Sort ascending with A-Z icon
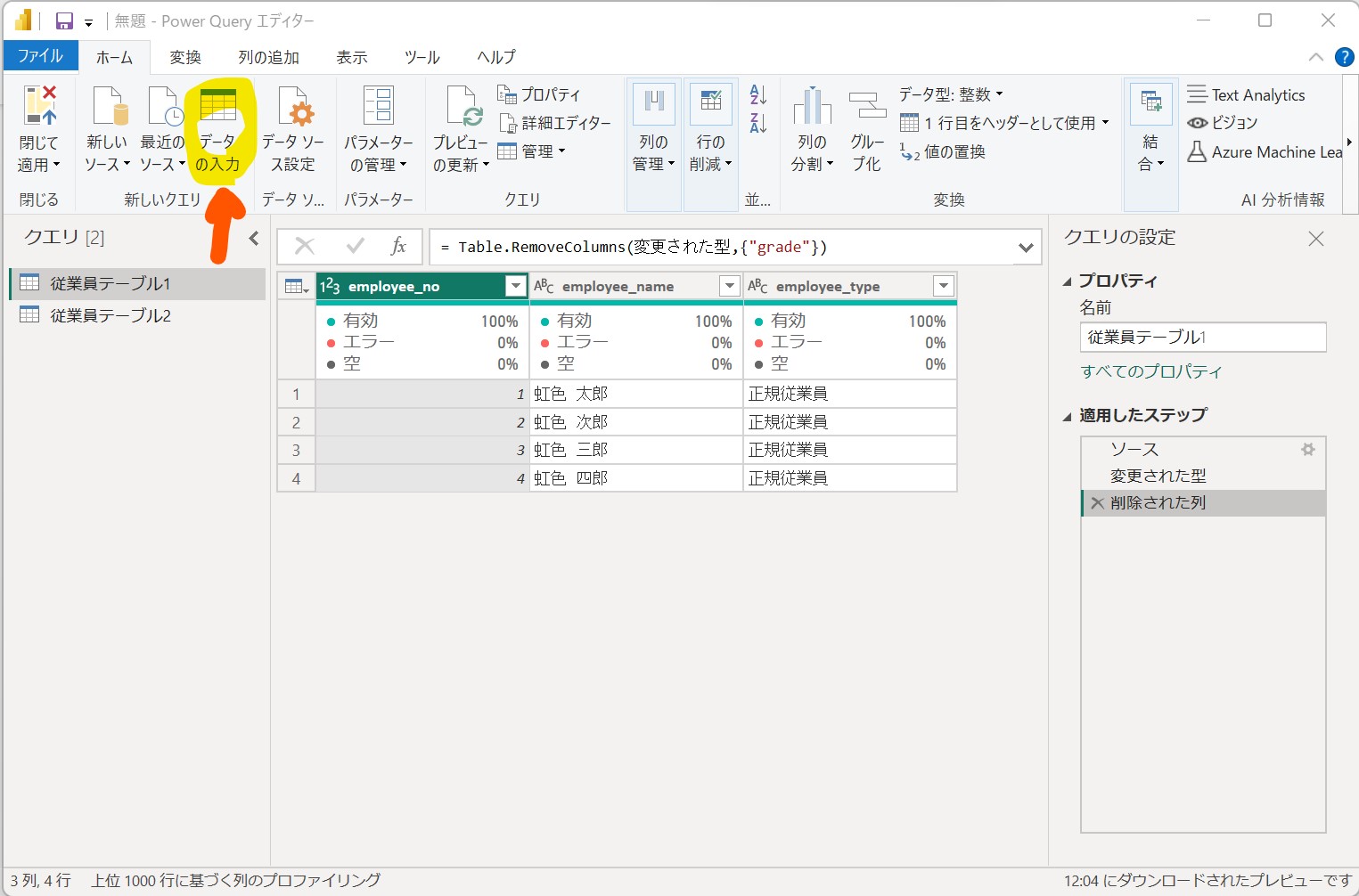 [x=758, y=94]
